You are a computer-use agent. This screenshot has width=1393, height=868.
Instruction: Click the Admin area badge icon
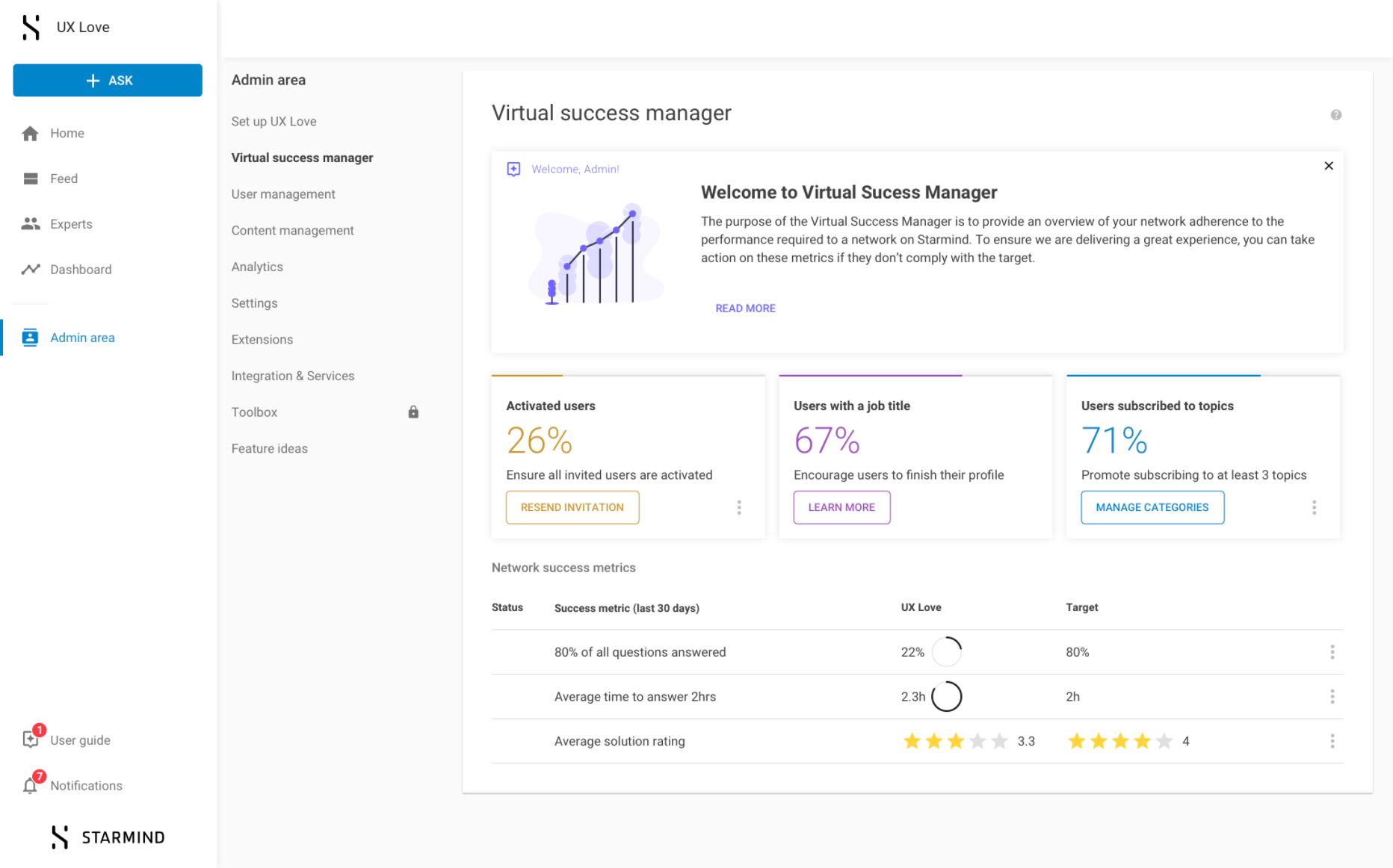pos(30,338)
